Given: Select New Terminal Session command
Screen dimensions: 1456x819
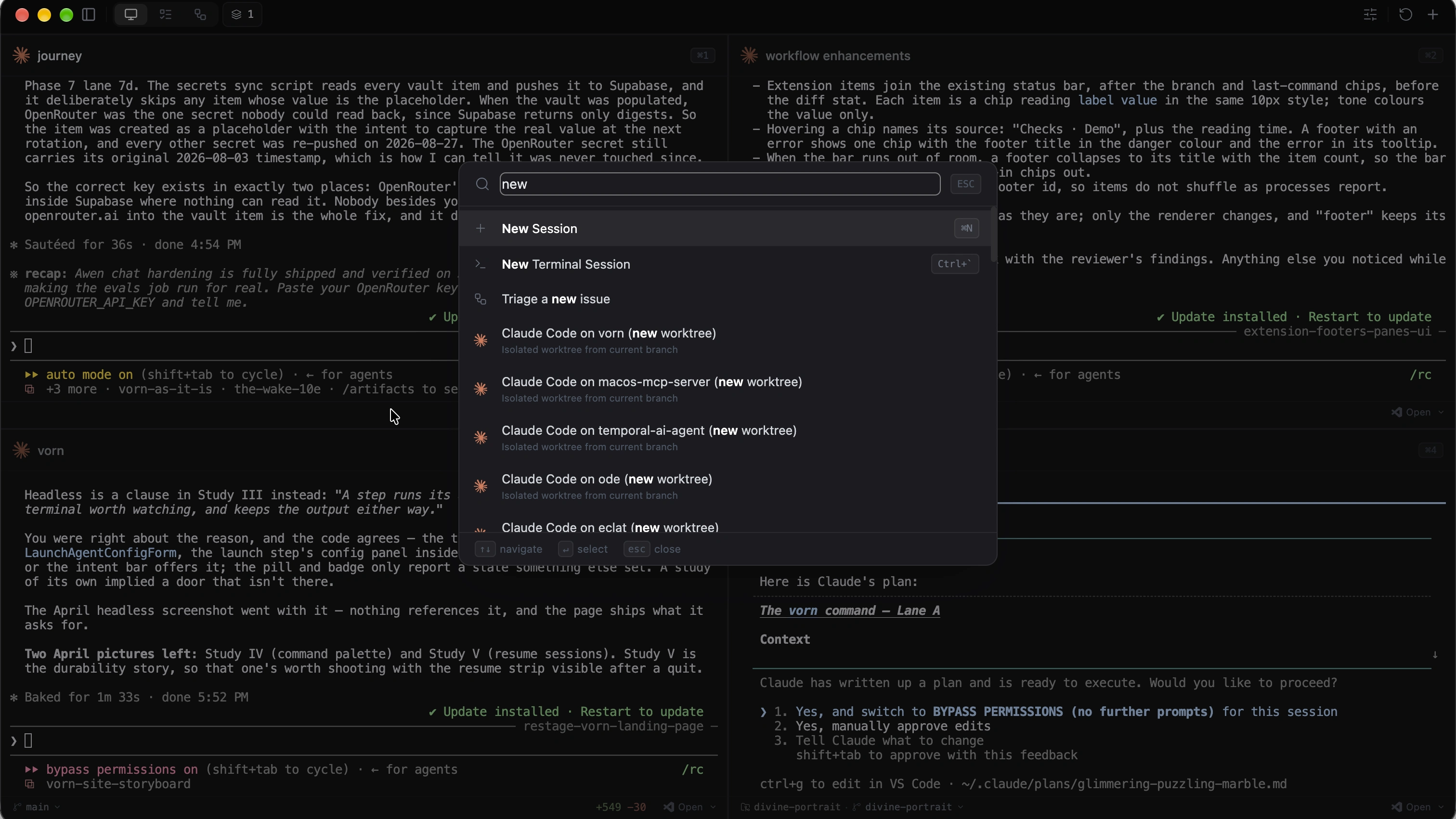Looking at the screenshot, I should [x=726, y=264].
